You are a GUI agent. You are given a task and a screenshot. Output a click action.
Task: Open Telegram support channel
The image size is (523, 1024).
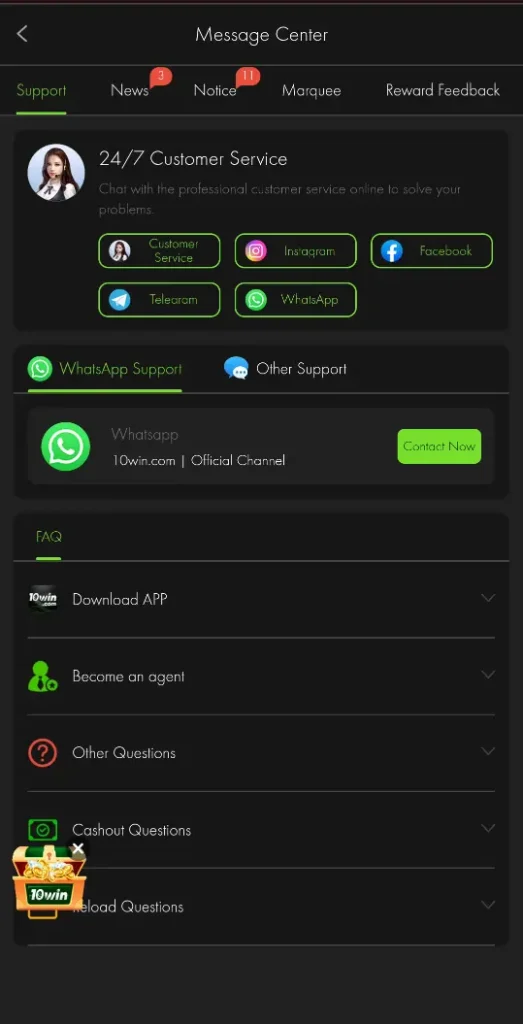point(159,300)
